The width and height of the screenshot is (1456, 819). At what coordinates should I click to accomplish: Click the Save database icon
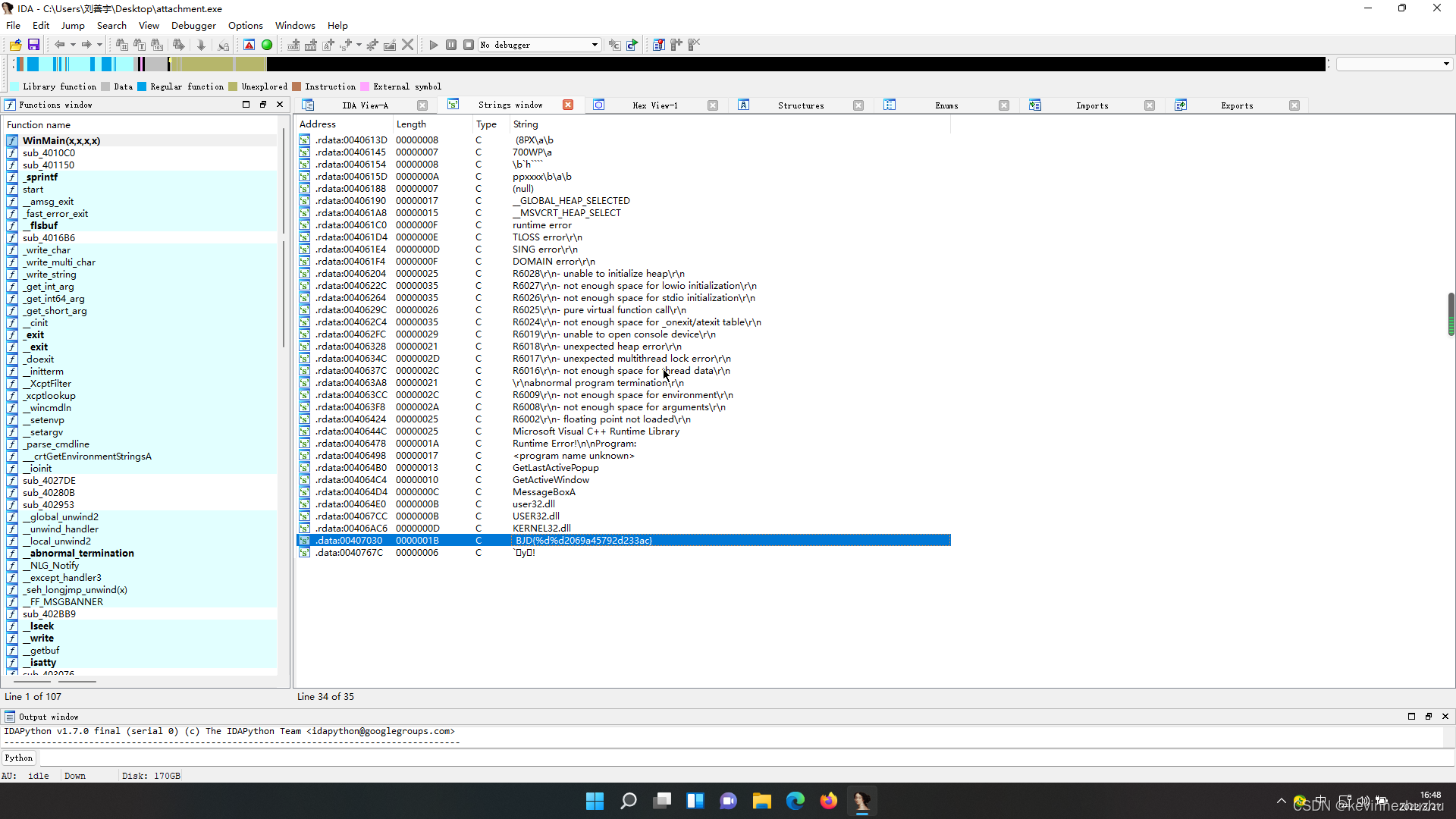[33, 45]
